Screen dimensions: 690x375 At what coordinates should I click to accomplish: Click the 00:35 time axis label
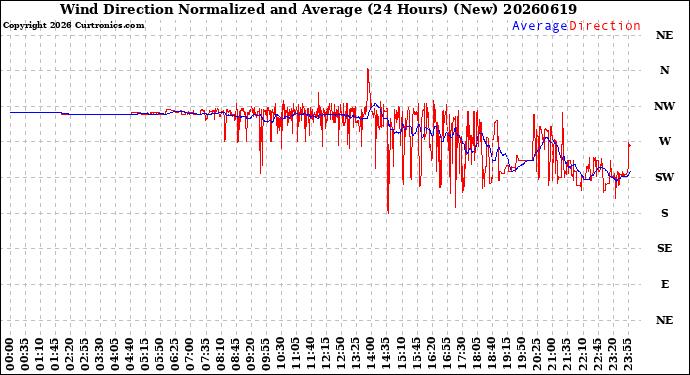[25, 355]
